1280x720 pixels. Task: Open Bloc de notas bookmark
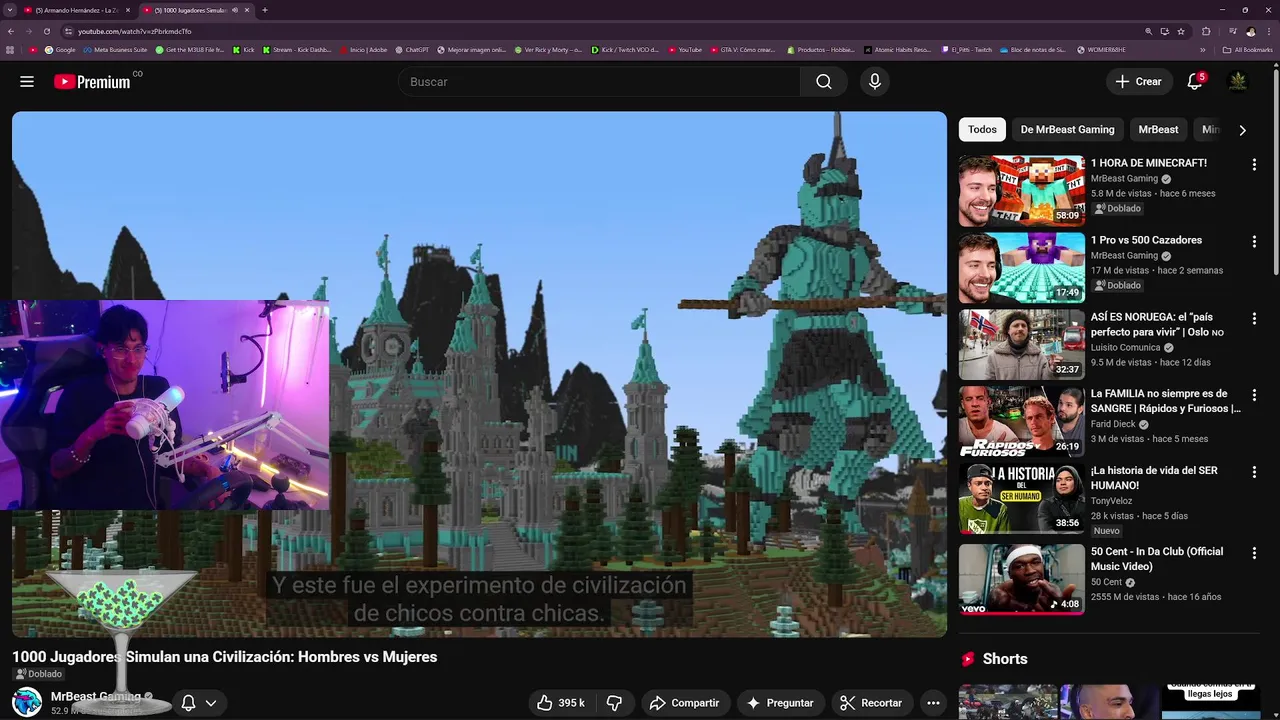click(1032, 49)
